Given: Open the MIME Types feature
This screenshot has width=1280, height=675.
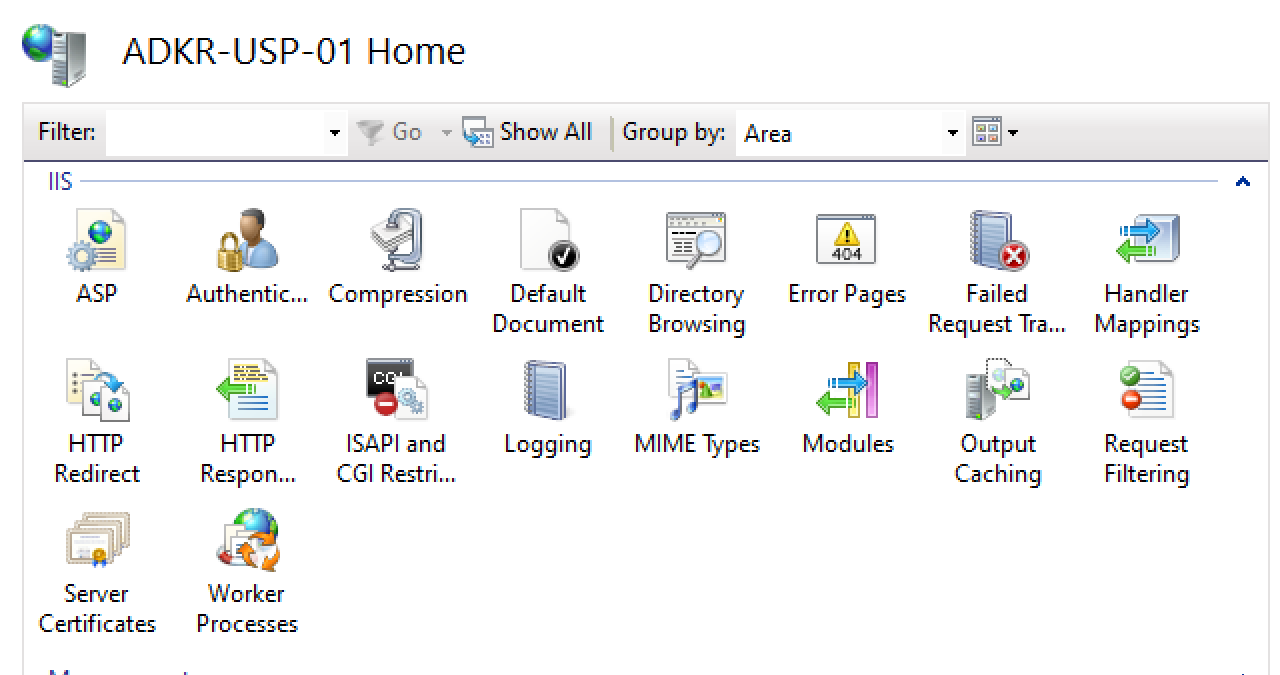Looking at the screenshot, I should click(696, 391).
